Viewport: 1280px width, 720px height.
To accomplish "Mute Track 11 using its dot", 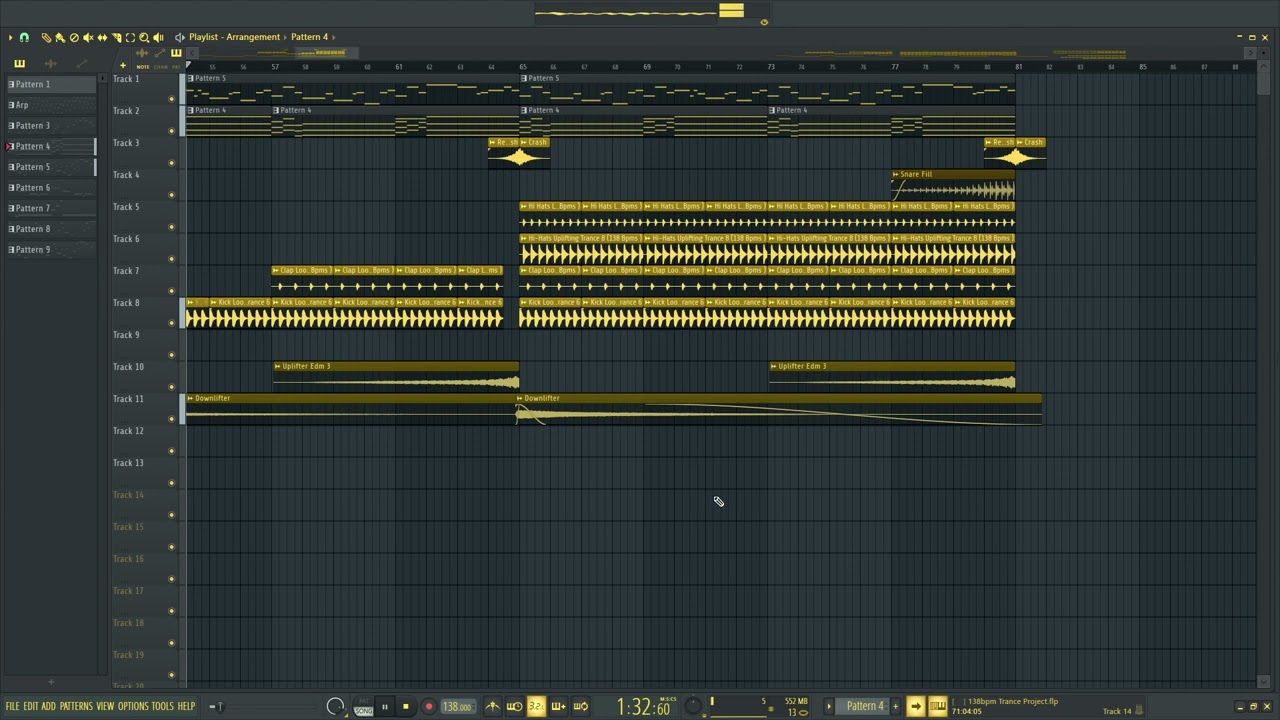I will 171,419.
